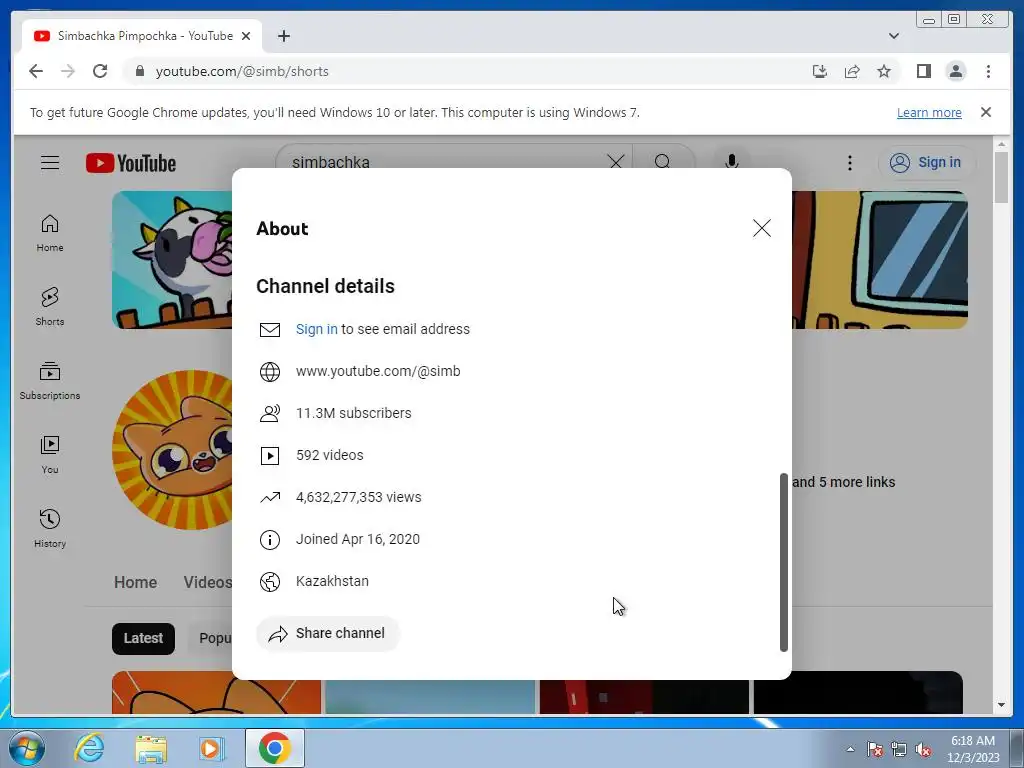Click the info icon beside Joined date
The height and width of the screenshot is (768, 1024).
click(x=270, y=539)
